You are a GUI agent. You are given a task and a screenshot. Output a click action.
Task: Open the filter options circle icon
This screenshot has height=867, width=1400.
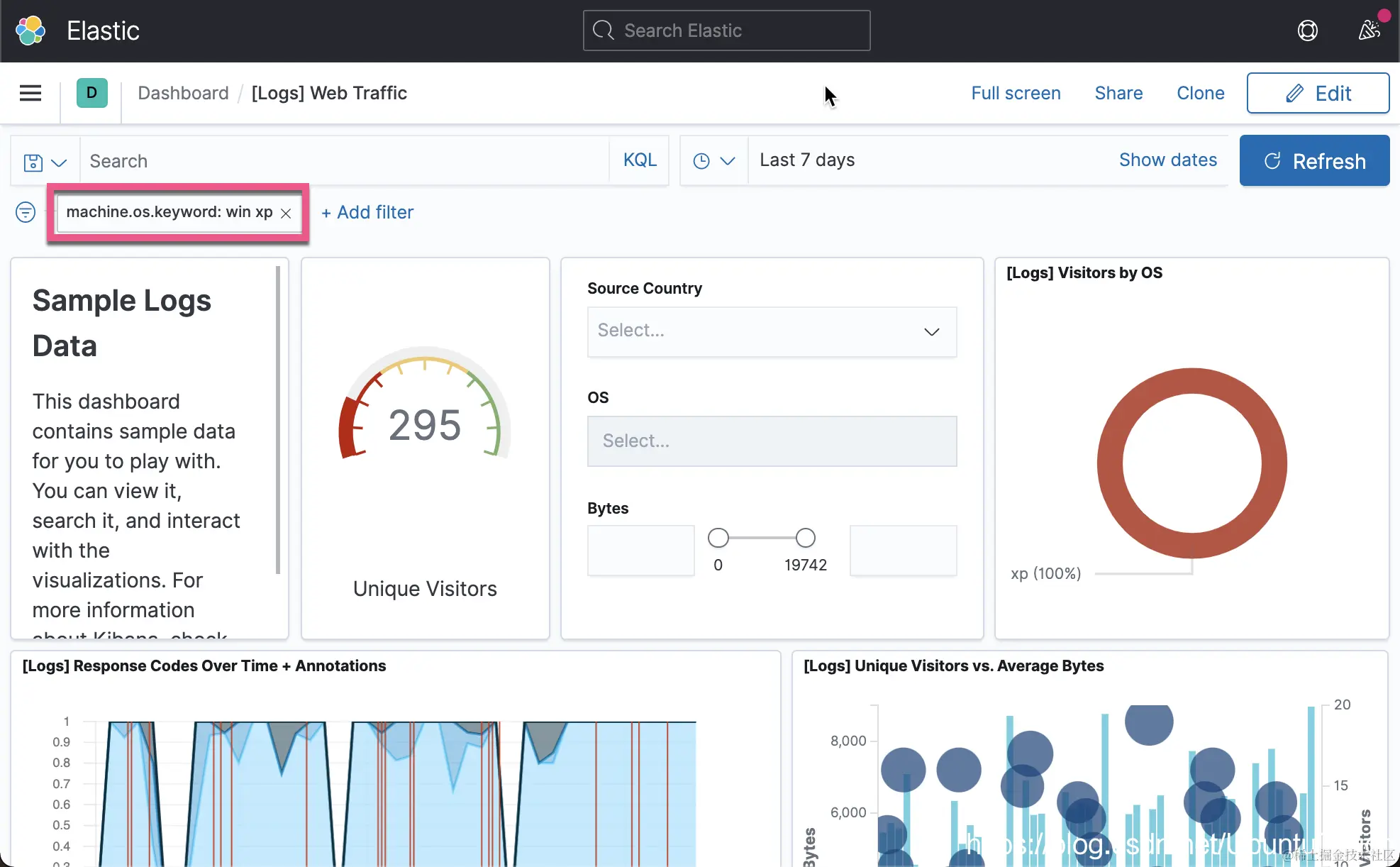pyautogui.click(x=26, y=212)
